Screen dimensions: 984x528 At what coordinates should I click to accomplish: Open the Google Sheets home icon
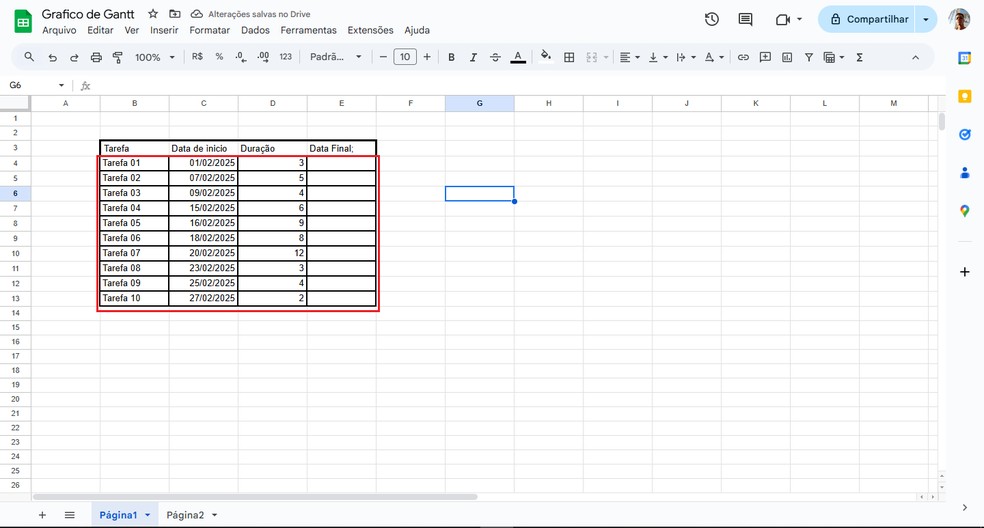pyautogui.click(x=23, y=22)
